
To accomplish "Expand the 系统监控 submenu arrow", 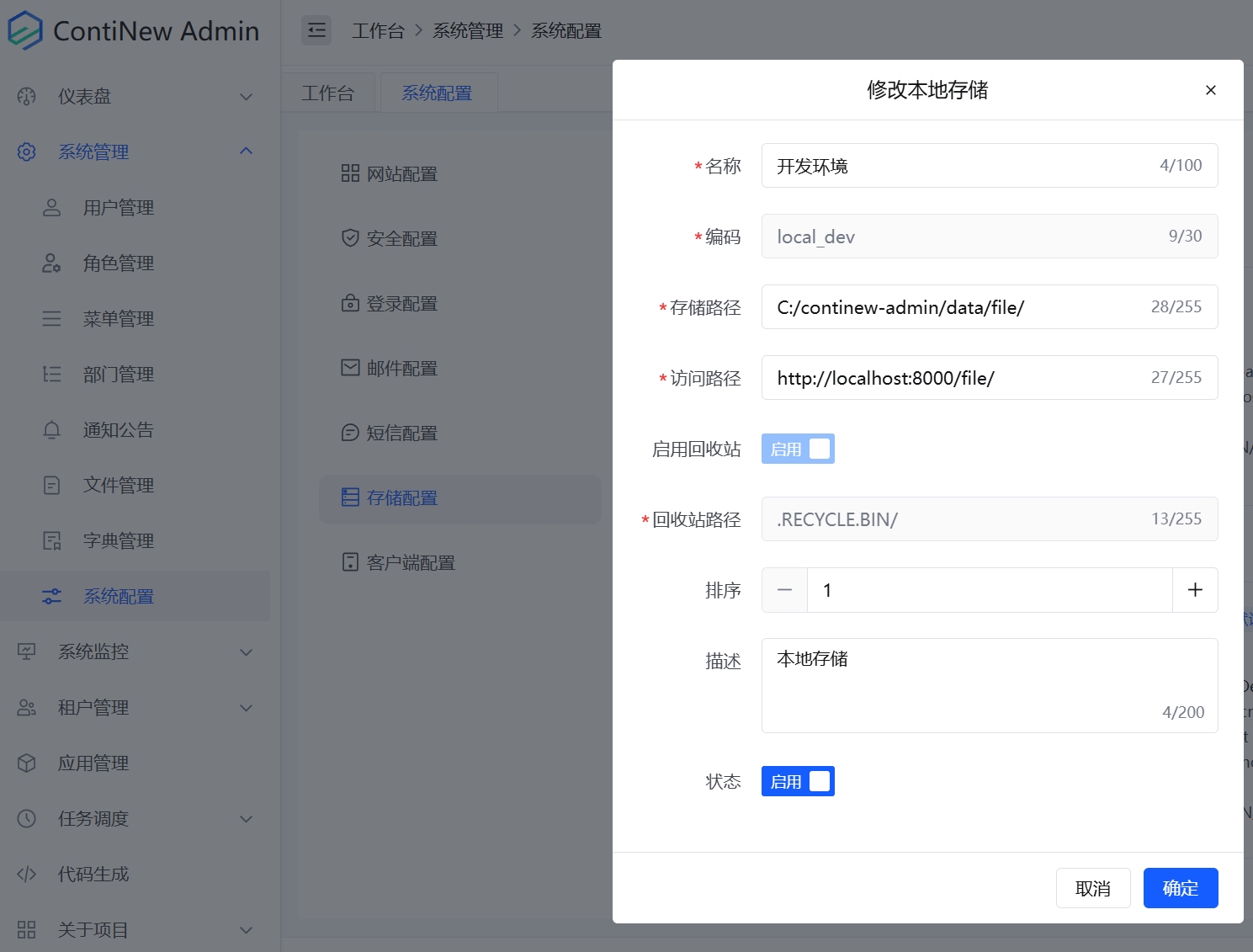I will pos(246,652).
